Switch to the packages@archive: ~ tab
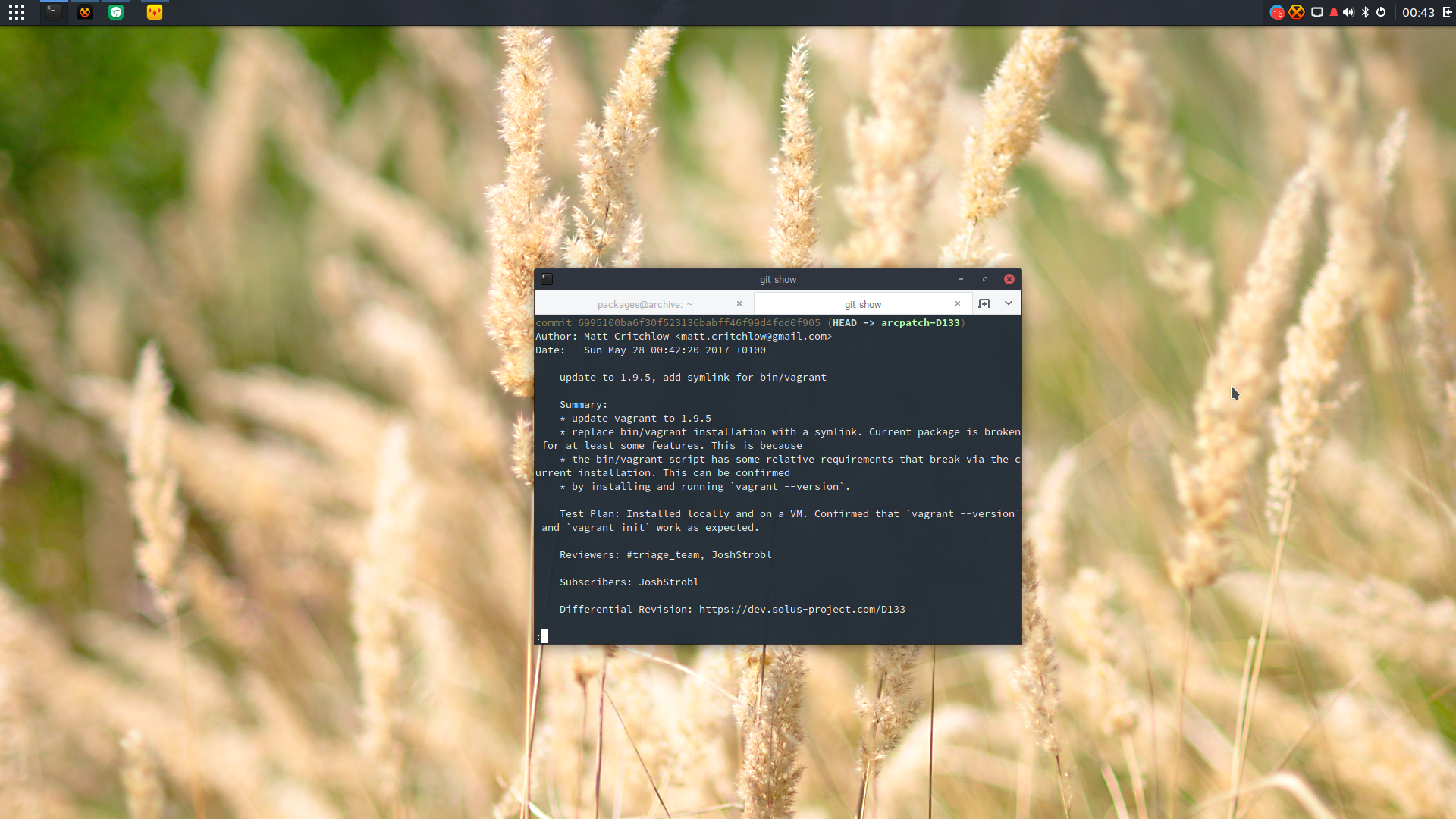Viewport: 1456px width, 819px height. [x=645, y=304]
